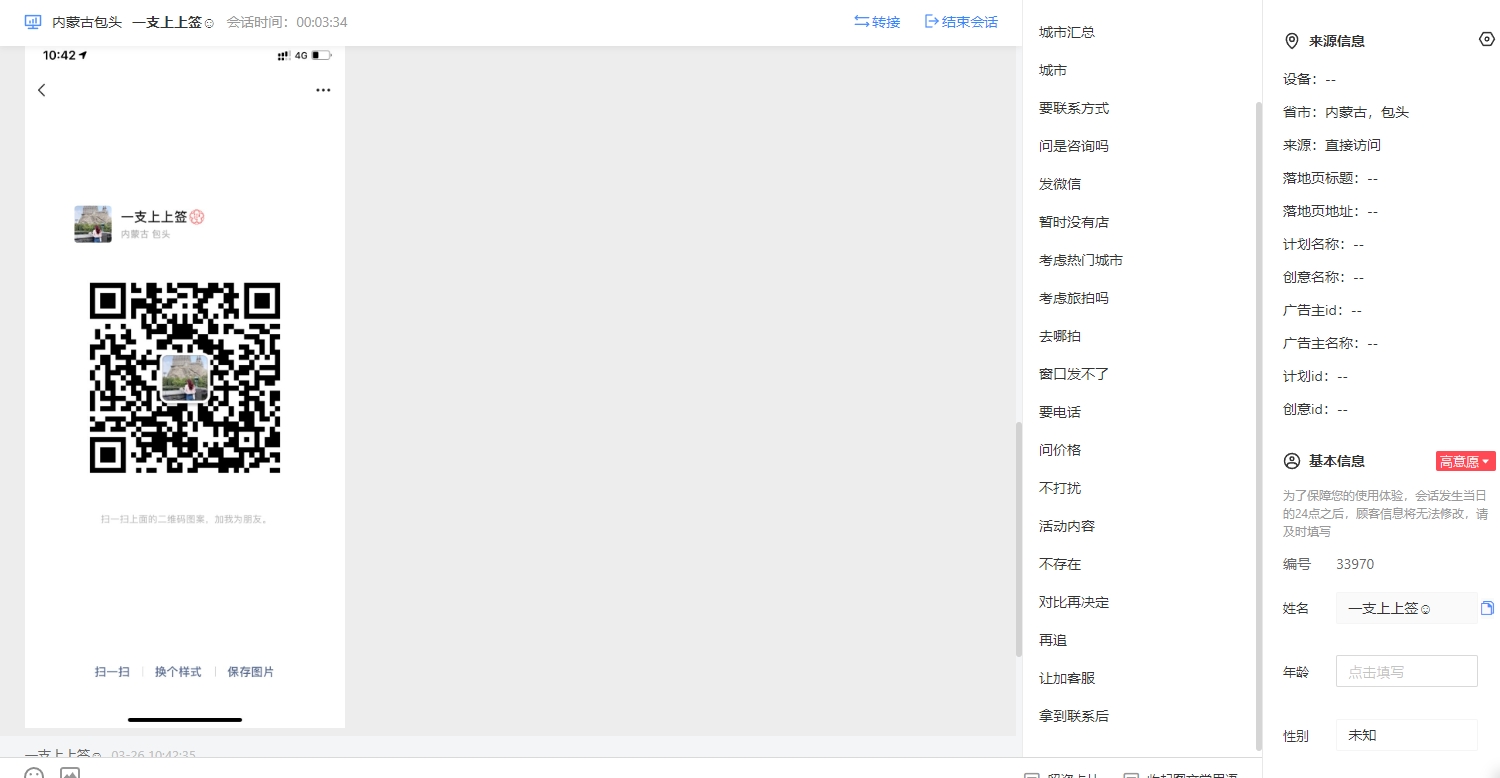The height and width of the screenshot is (778, 1500).
Task: Select quick reply 城市
Action: [1053, 70]
